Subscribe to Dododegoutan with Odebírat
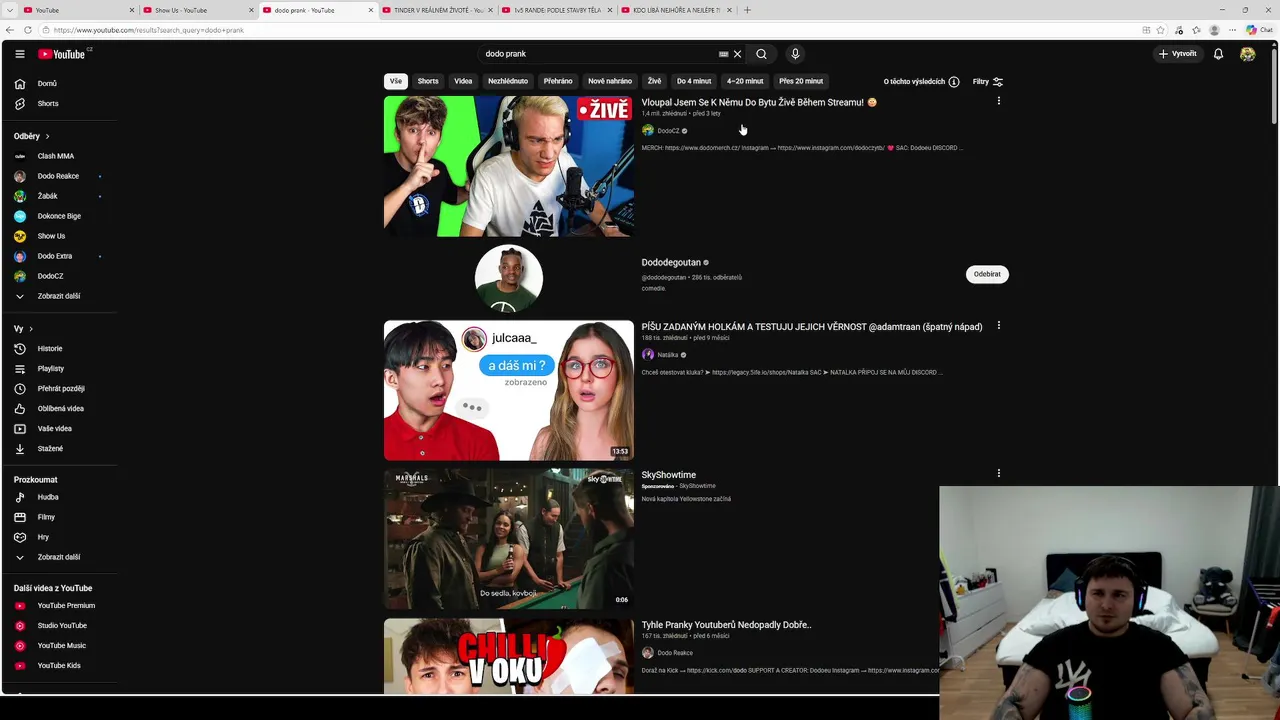This screenshot has height=720, width=1280. point(987,274)
